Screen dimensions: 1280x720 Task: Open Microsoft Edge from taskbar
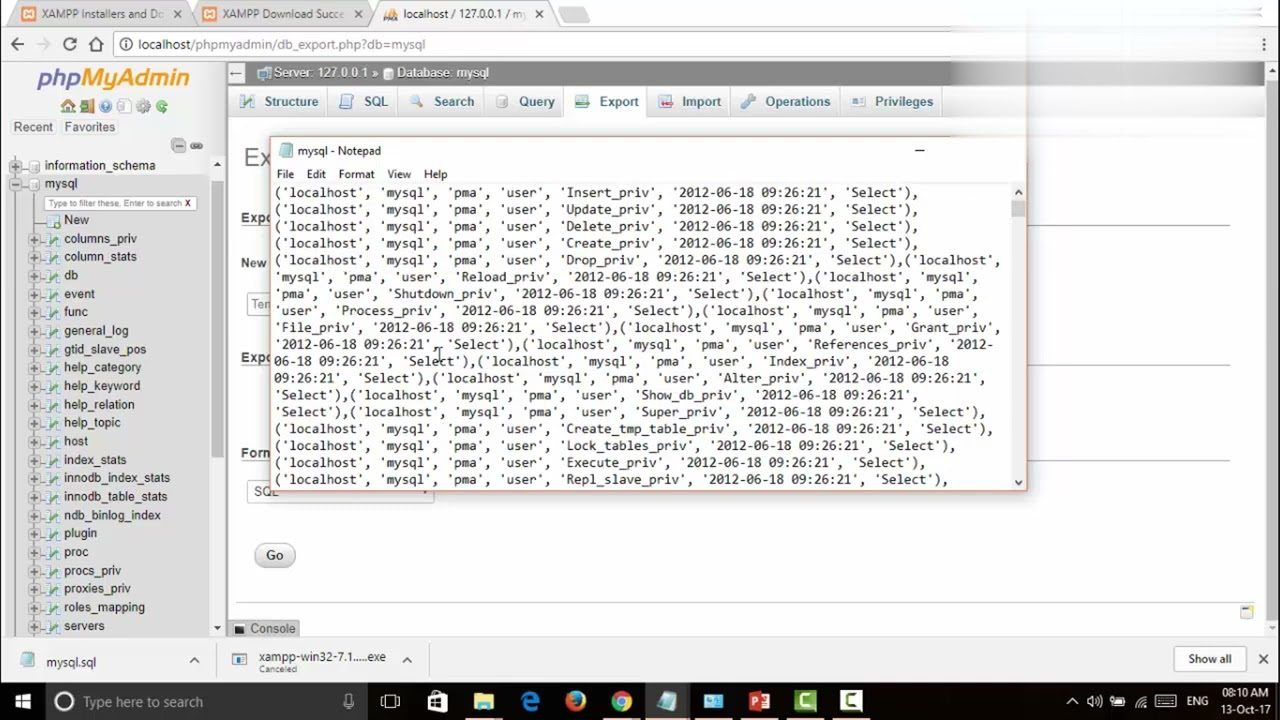[x=530, y=702]
